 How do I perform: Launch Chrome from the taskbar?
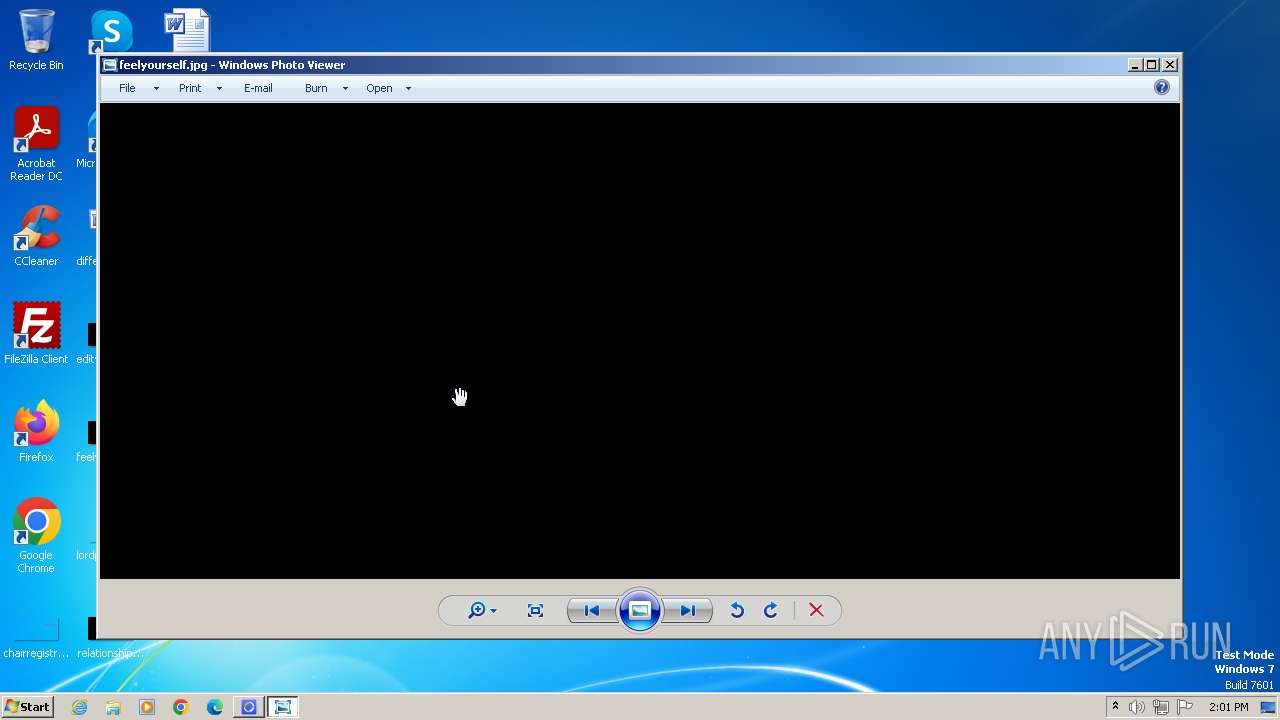click(181, 707)
